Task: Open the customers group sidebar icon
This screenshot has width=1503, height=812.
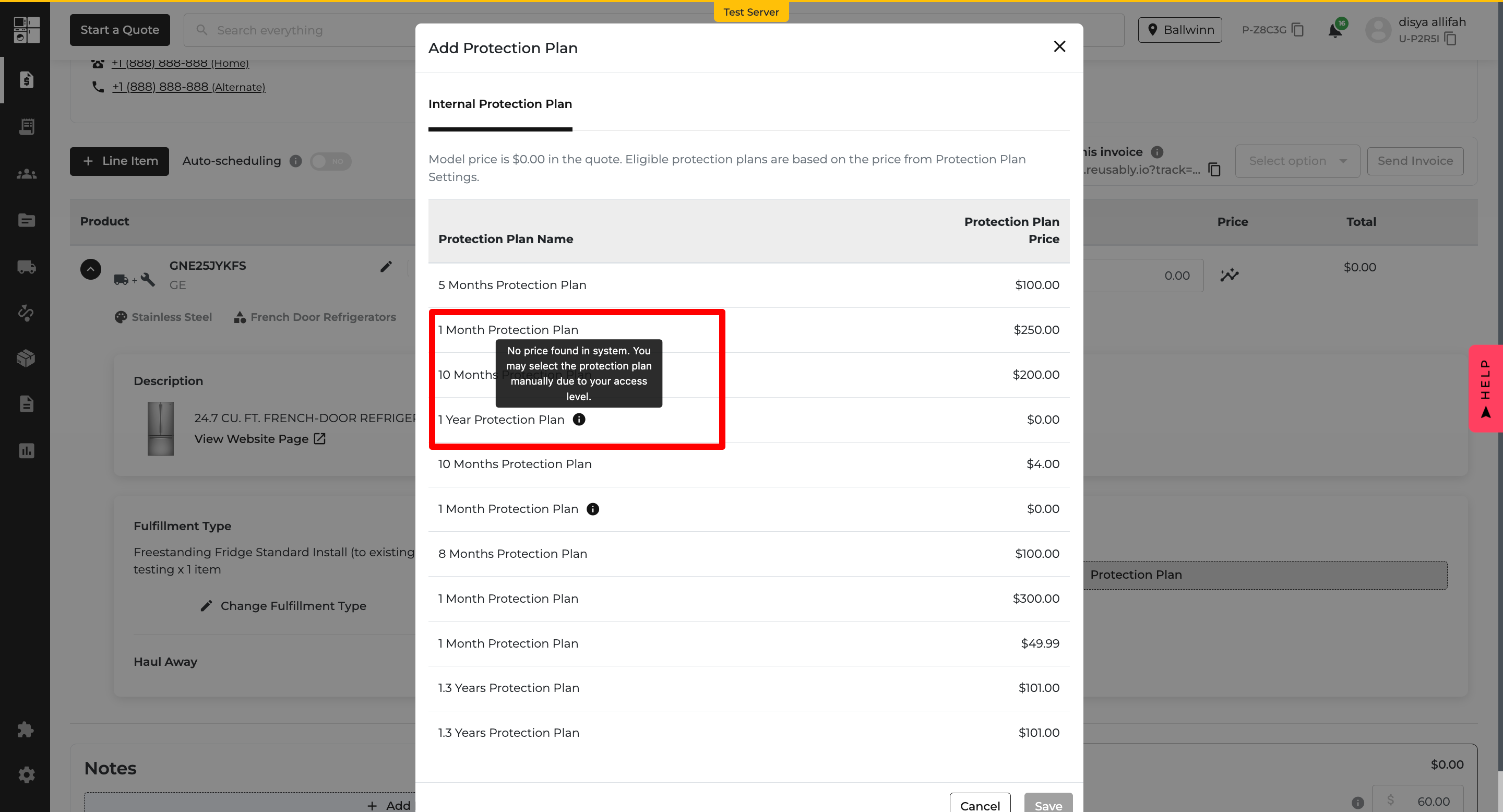Action: 26,174
